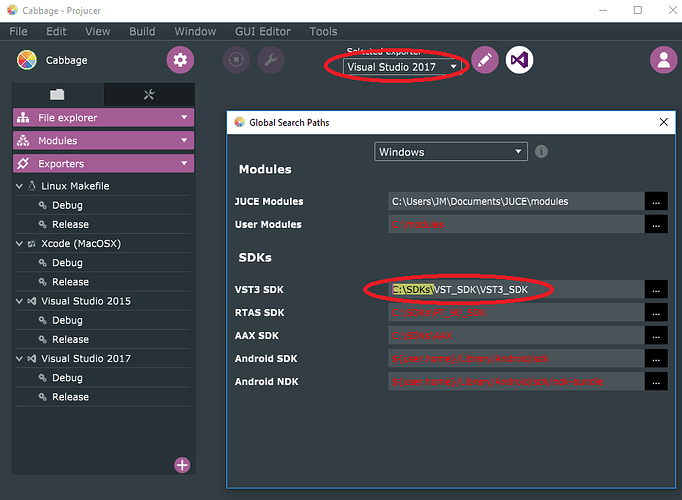Image resolution: width=682 pixels, height=500 pixels.
Task: Open the Build menu
Action: [142, 31]
